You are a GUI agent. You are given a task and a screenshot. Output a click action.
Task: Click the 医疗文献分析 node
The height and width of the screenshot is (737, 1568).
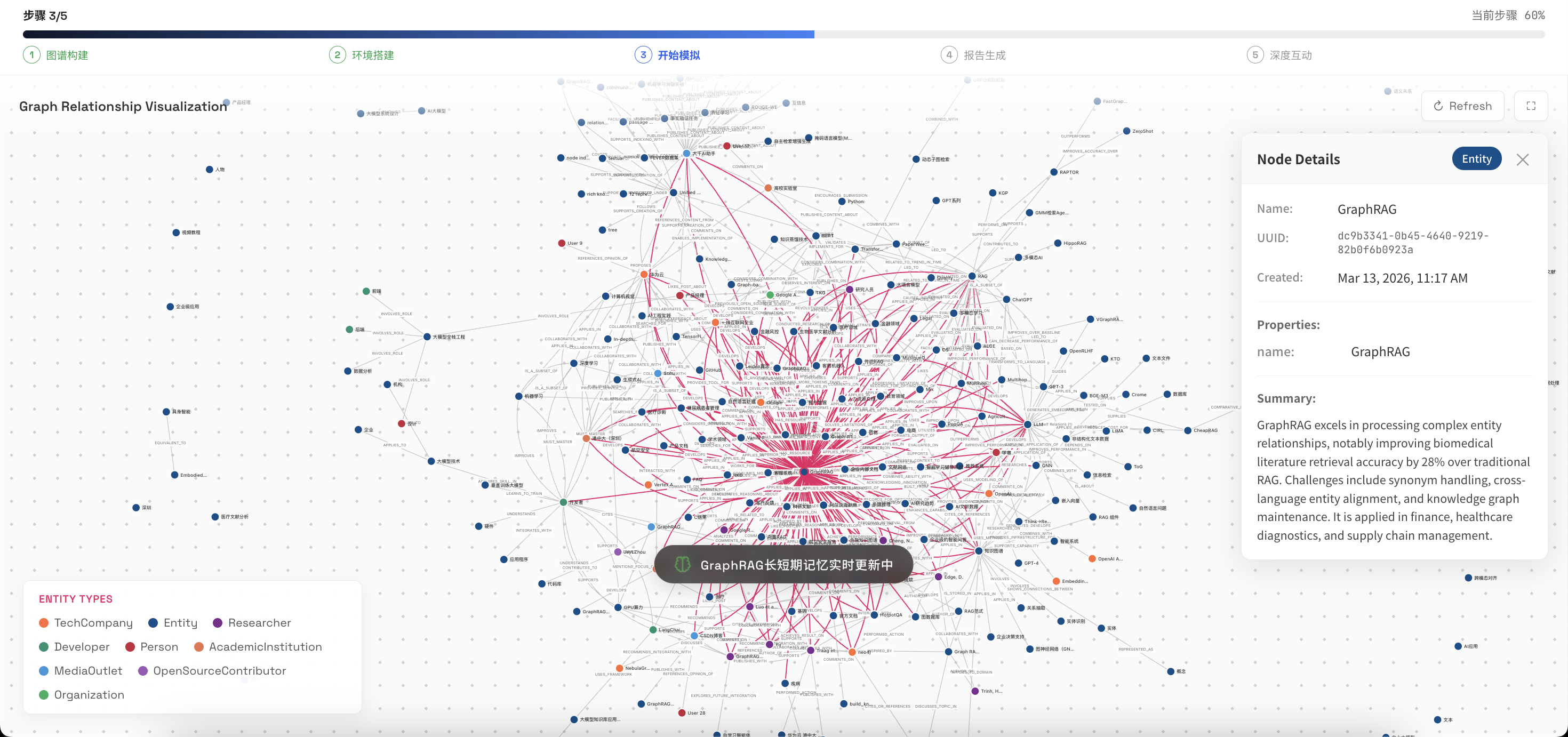[215, 517]
